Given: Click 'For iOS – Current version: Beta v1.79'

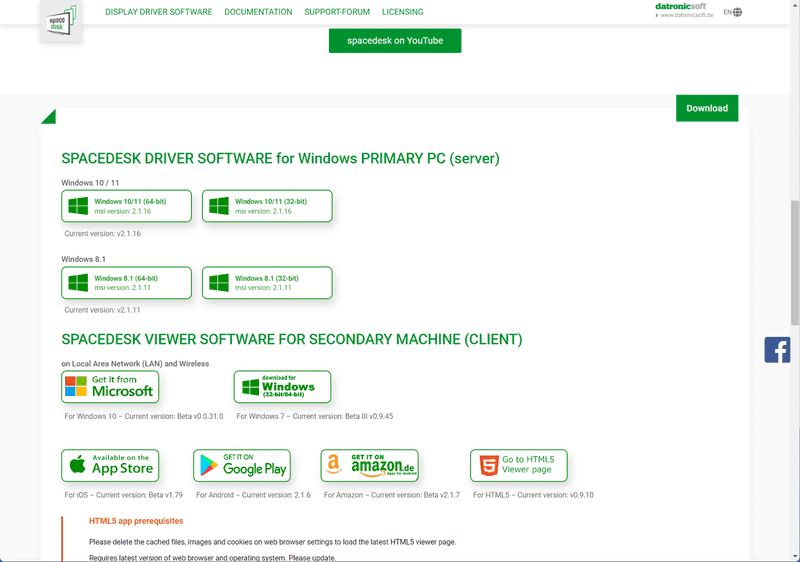Looking at the screenshot, I should point(123,495).
